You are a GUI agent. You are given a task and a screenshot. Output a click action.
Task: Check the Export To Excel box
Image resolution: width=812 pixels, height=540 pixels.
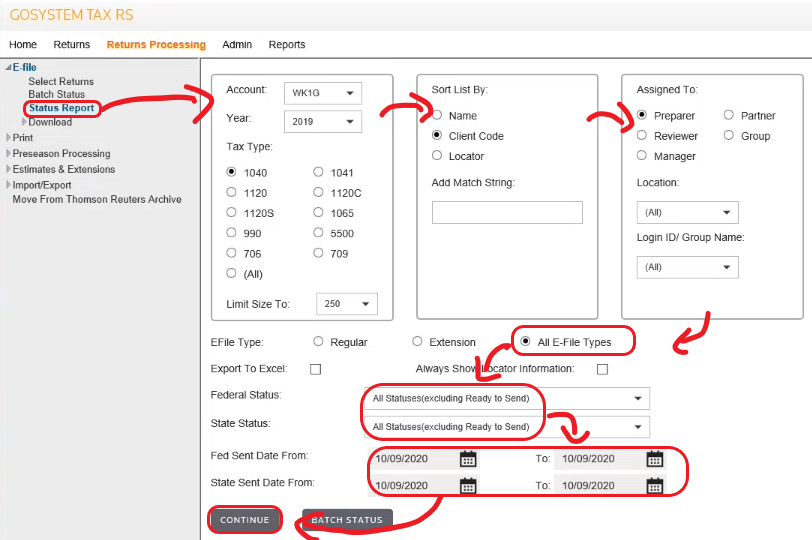[315, 369]
